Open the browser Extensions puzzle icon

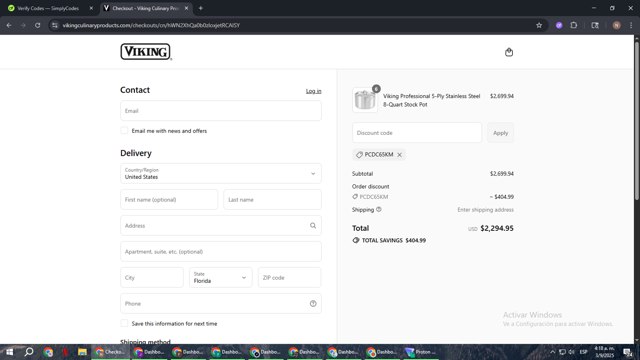pyautogui.click(x=573, y=25)
